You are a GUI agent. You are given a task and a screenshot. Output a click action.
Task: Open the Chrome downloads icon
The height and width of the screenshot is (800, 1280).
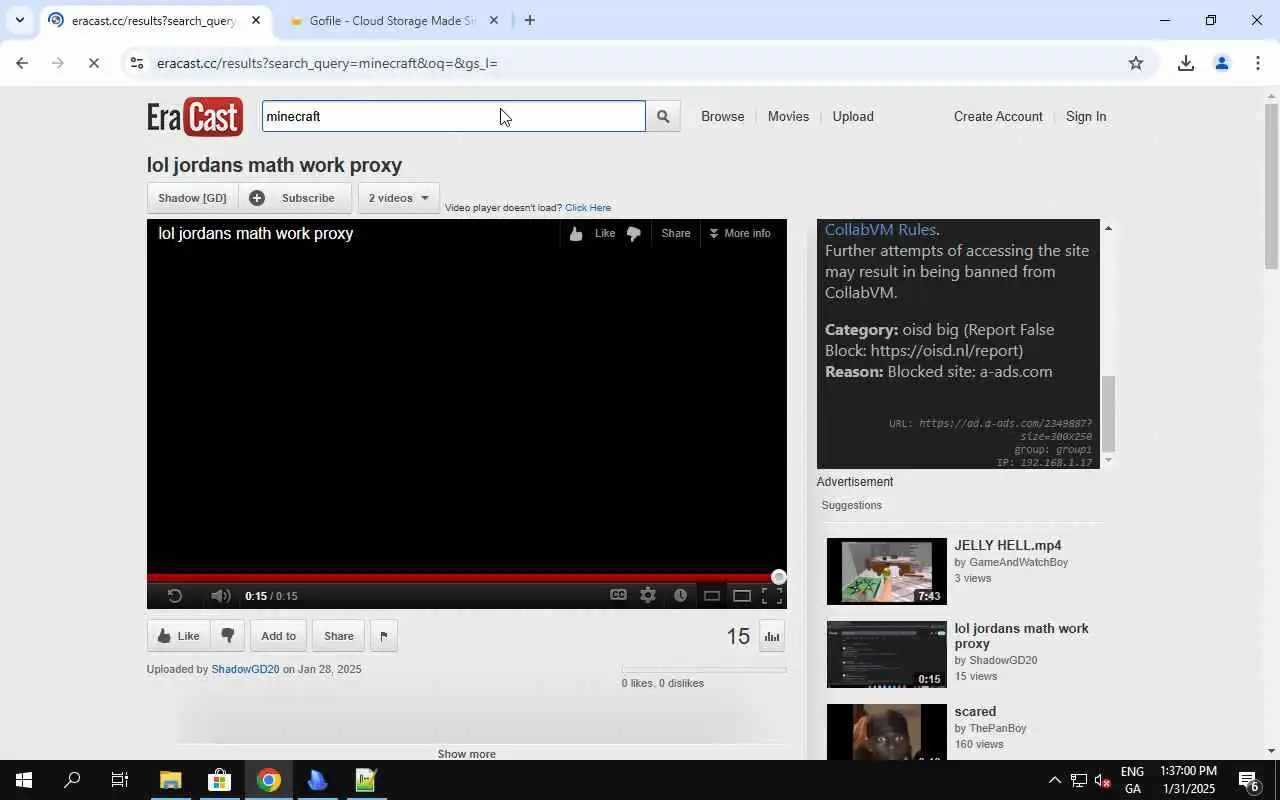(1185, 63)
